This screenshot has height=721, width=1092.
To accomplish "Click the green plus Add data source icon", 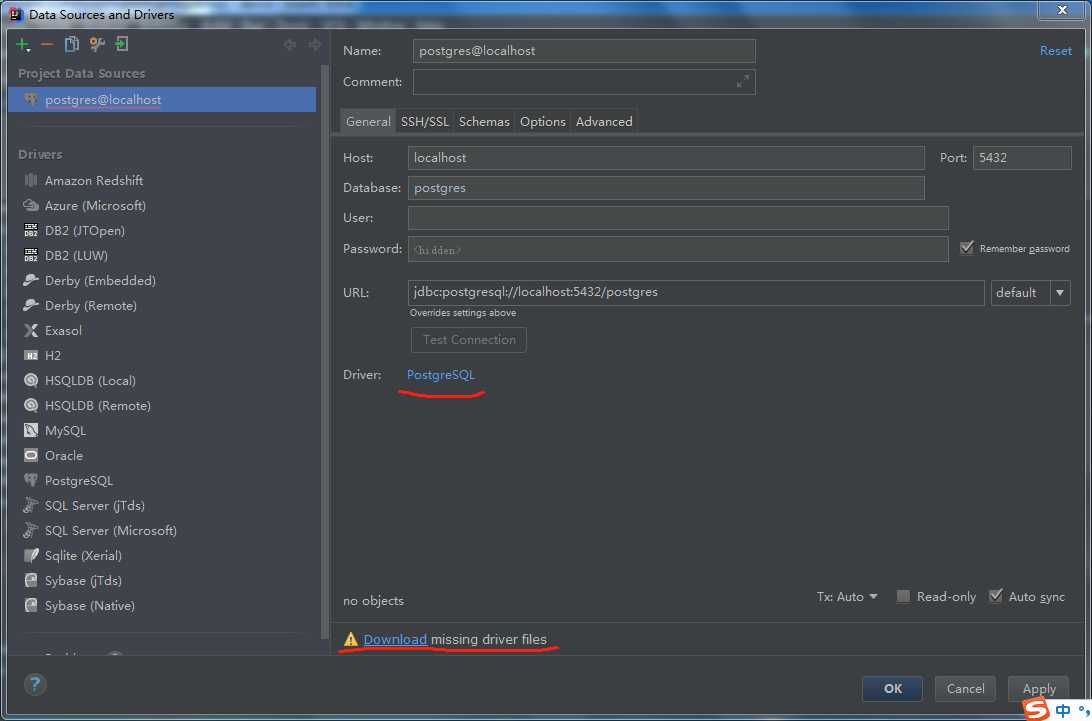I will (22, 45).
